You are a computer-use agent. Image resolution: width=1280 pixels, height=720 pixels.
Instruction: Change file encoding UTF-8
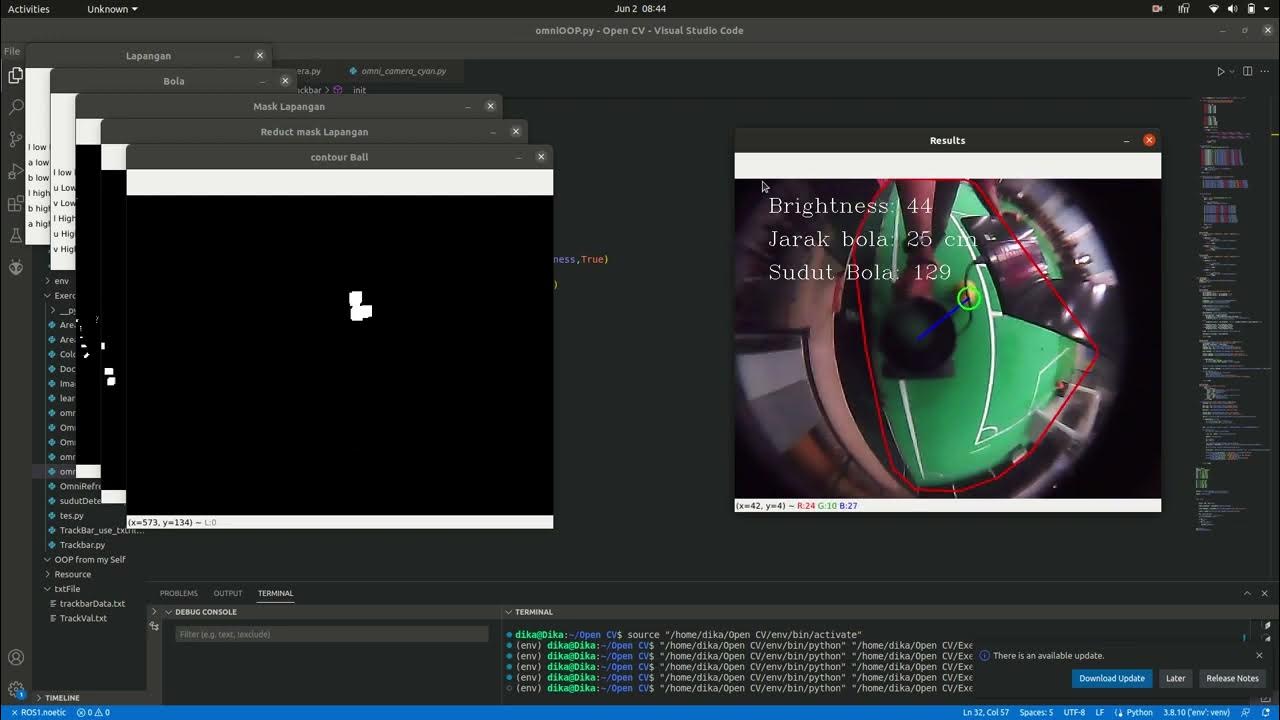(x=1074, y=713)
